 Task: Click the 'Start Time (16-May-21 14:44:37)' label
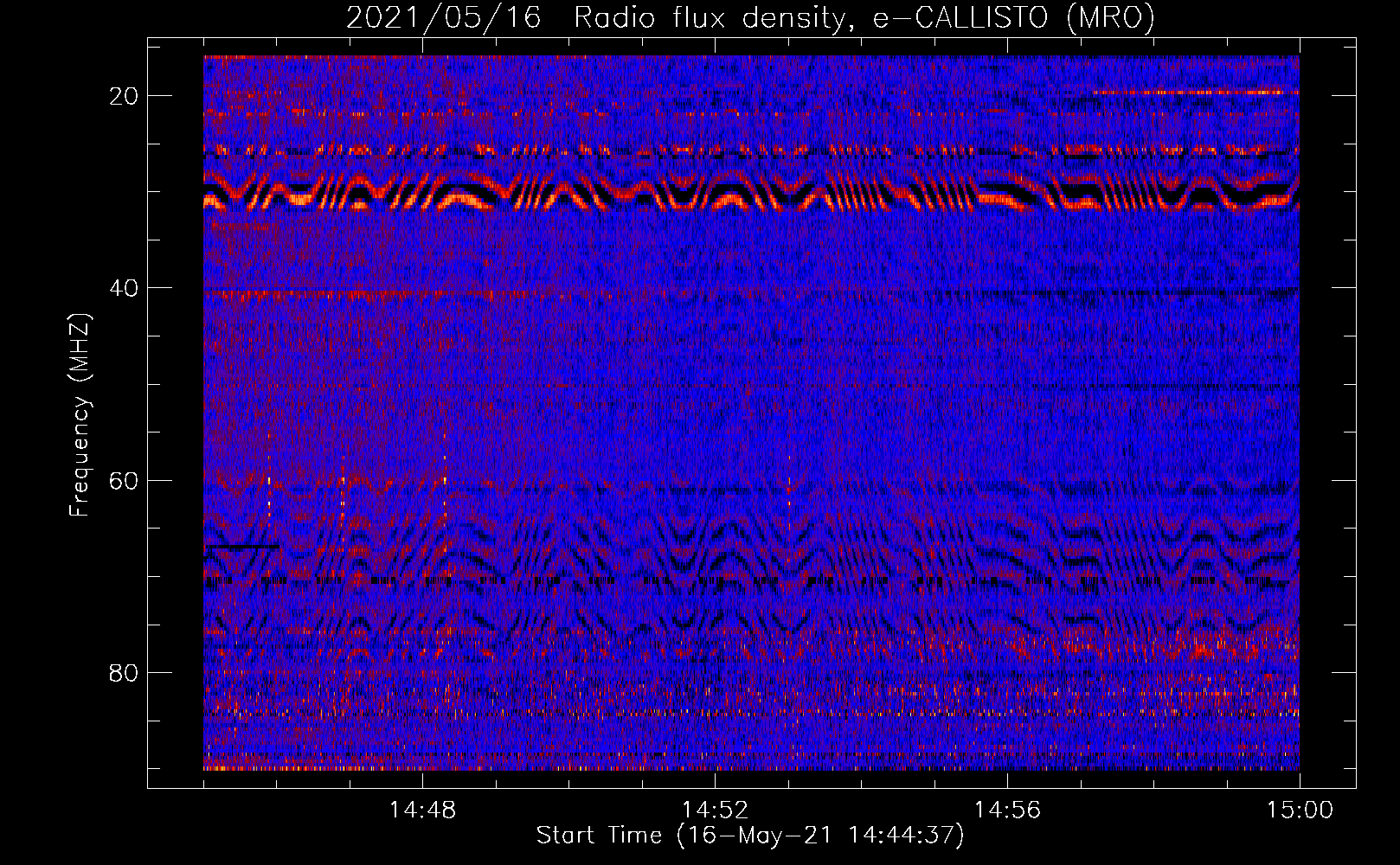coord(750,836)
